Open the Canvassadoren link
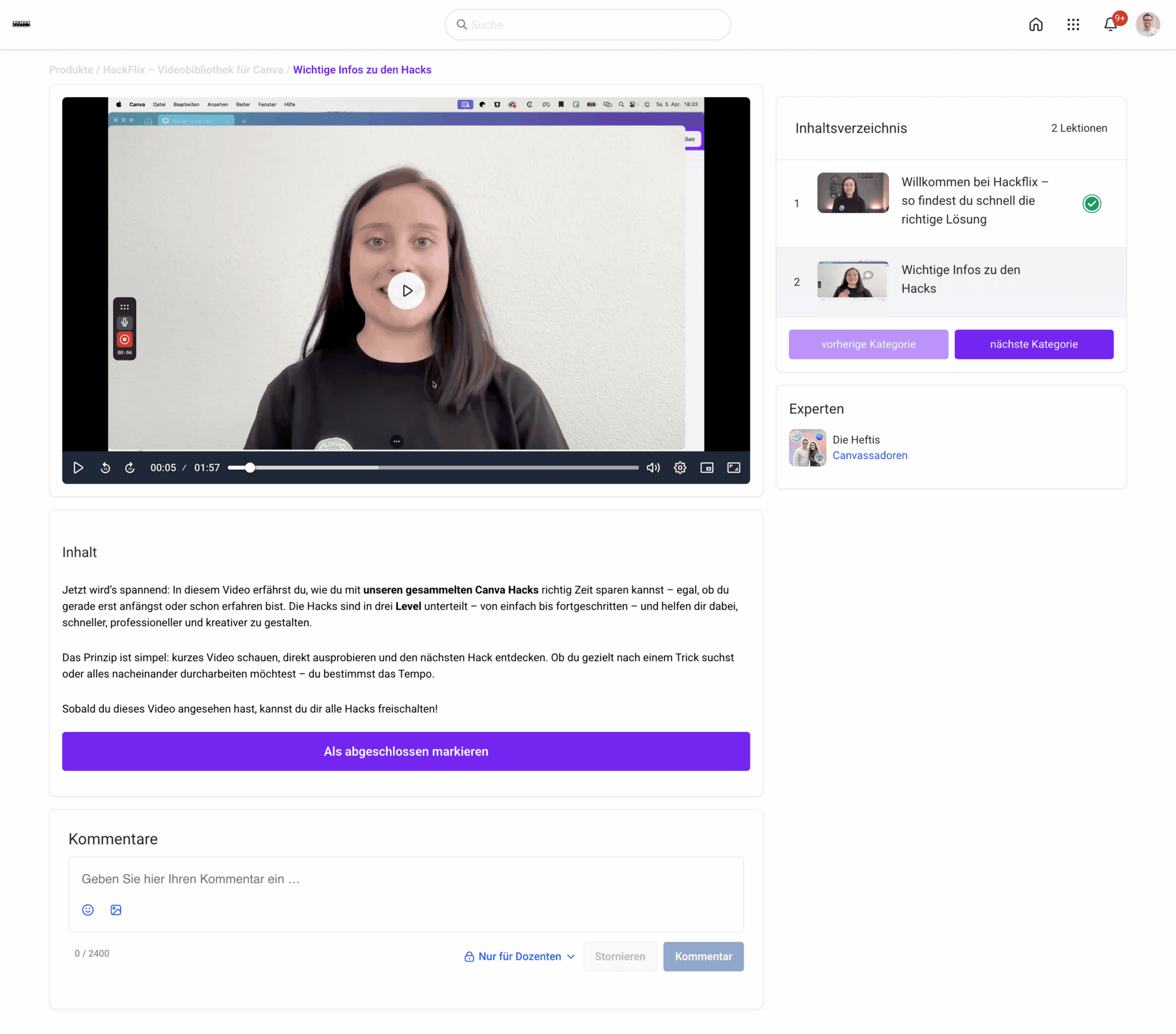Image resolution: width=1176 pixels, height=1034 pixels. [x=869, y=455]
